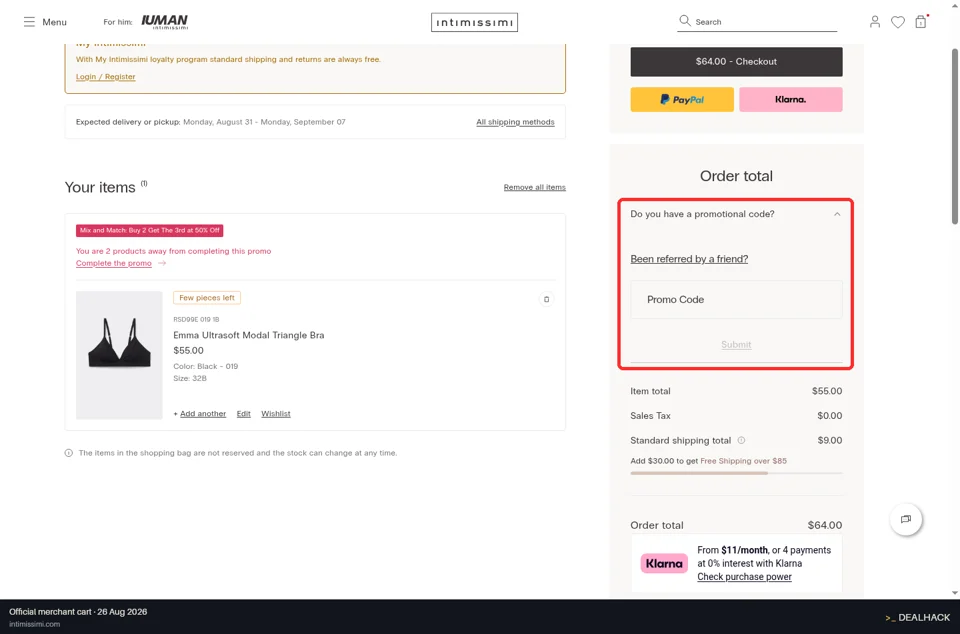Show standard shipping info icon
This screenshot has height=634, width=960.
pos(741,440)
